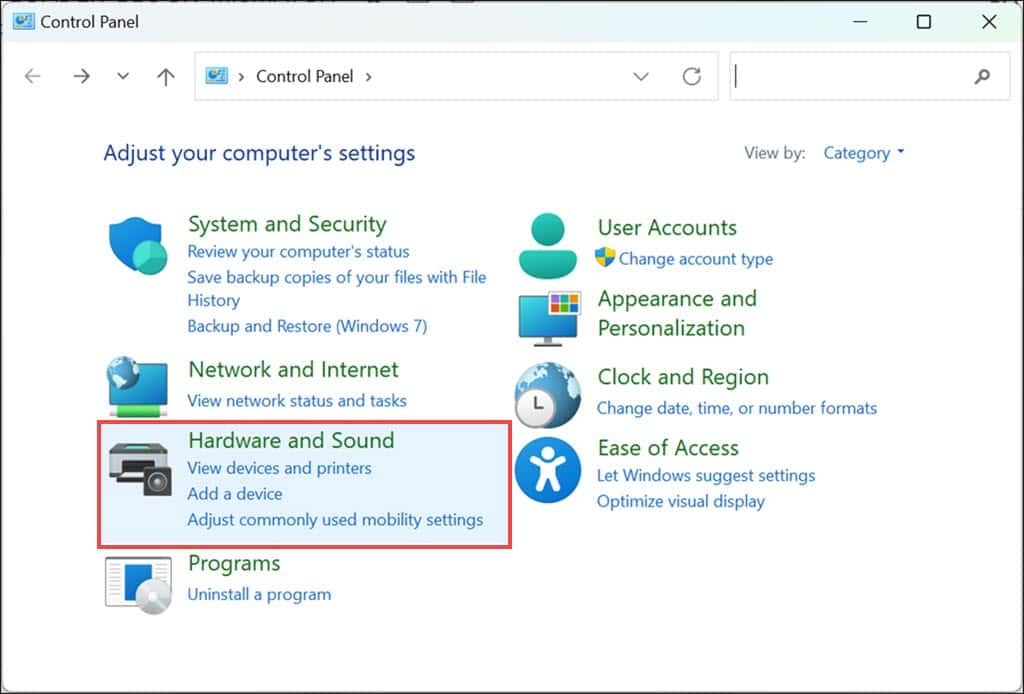The height and width of the screenshot is (694, 1024).
Task: Maximize the Control Panel window
Action: tap(923, 22)
